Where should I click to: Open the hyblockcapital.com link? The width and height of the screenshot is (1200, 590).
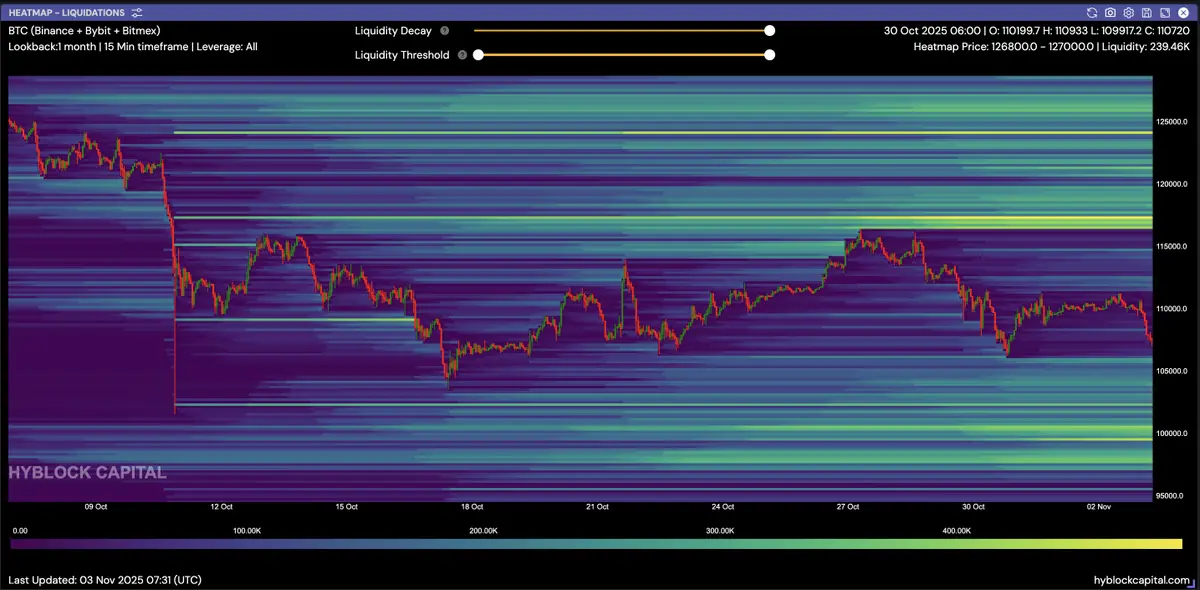(1142, 580)
